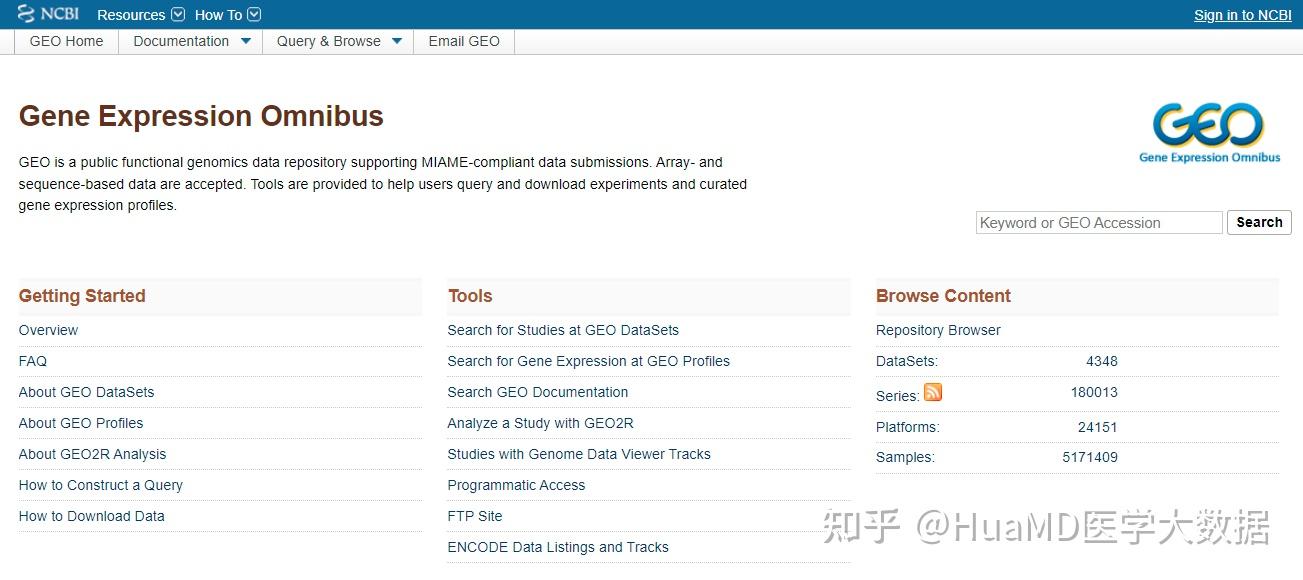Open the FAQ link

pyautogui.click(x=33, y=361)
